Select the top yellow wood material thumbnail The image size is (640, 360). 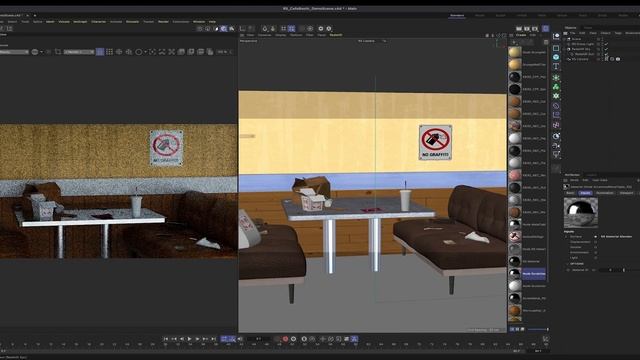click(x=515, y=52)
